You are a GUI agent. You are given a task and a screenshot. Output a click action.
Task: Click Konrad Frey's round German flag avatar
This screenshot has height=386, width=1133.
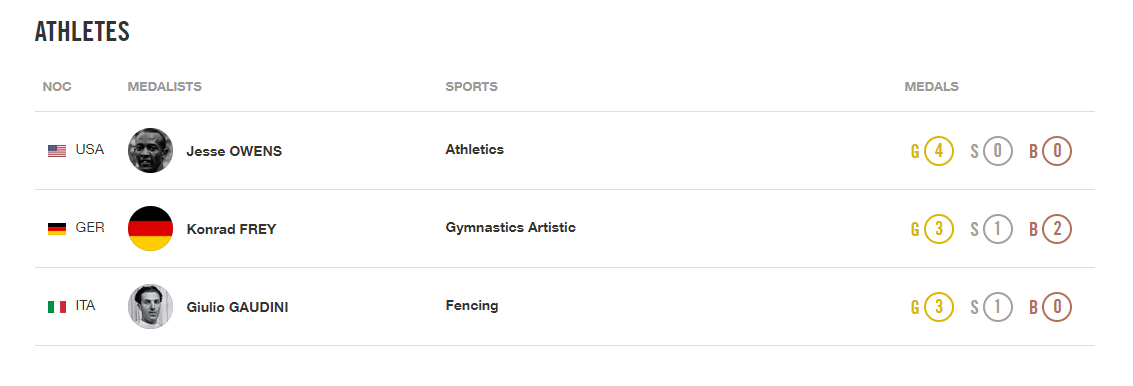pos(150,228)
